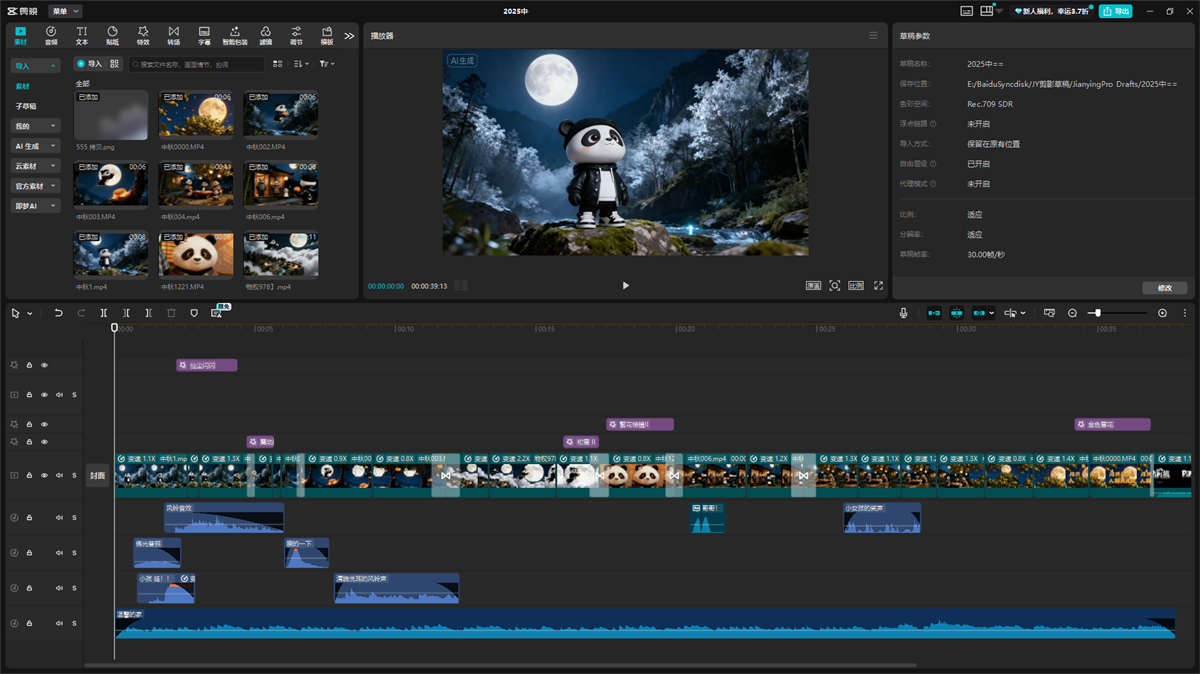Choose the selection pointer tool
Screen dimensions: 1200x674
click(16, 313)
